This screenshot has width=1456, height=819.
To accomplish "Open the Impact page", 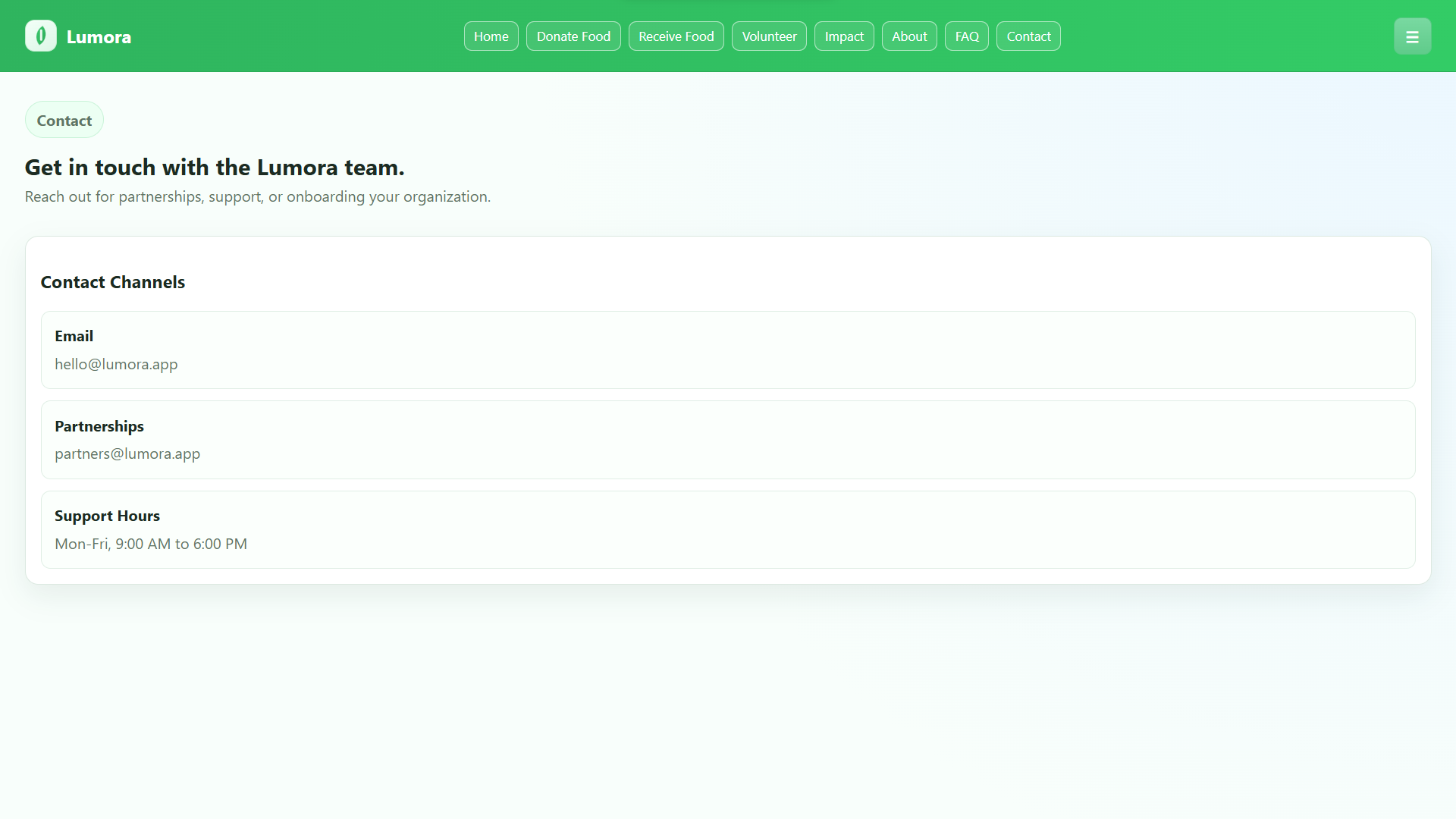I will [844, 36].
